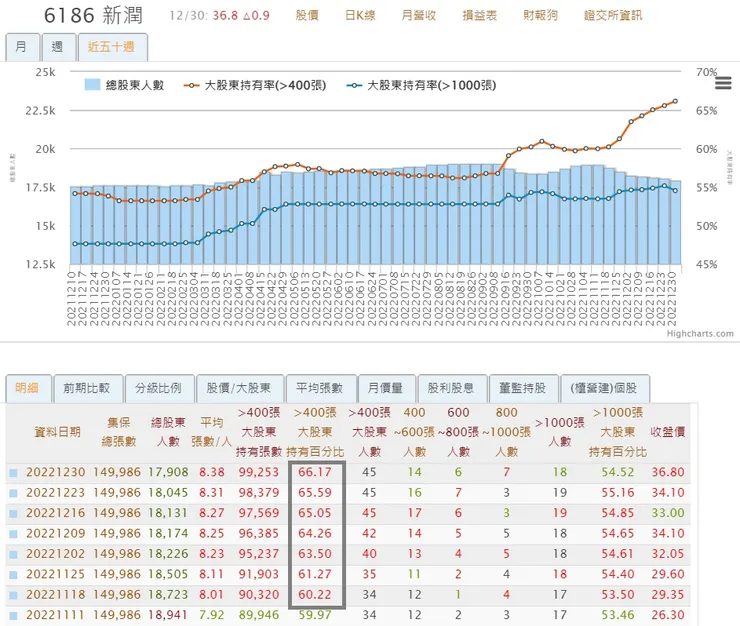Click blue square icon beside row 20221118
This screenshot has height=626, width=740.
(14, 595)
